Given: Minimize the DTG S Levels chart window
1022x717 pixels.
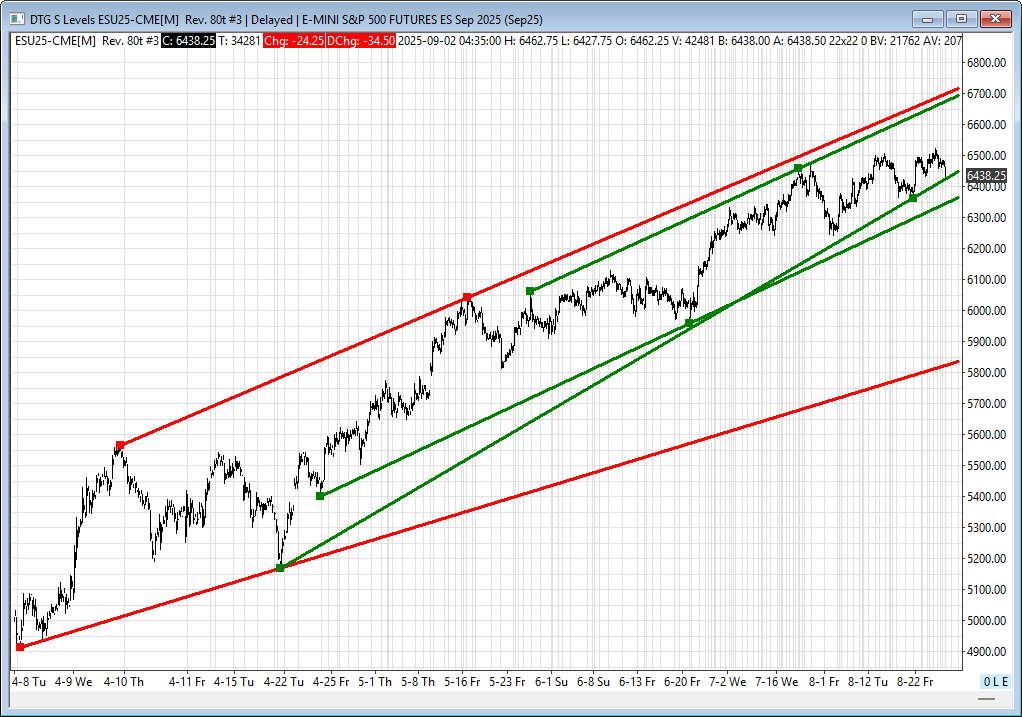Looking at the screenshot, I should click(x=927, y=19).
